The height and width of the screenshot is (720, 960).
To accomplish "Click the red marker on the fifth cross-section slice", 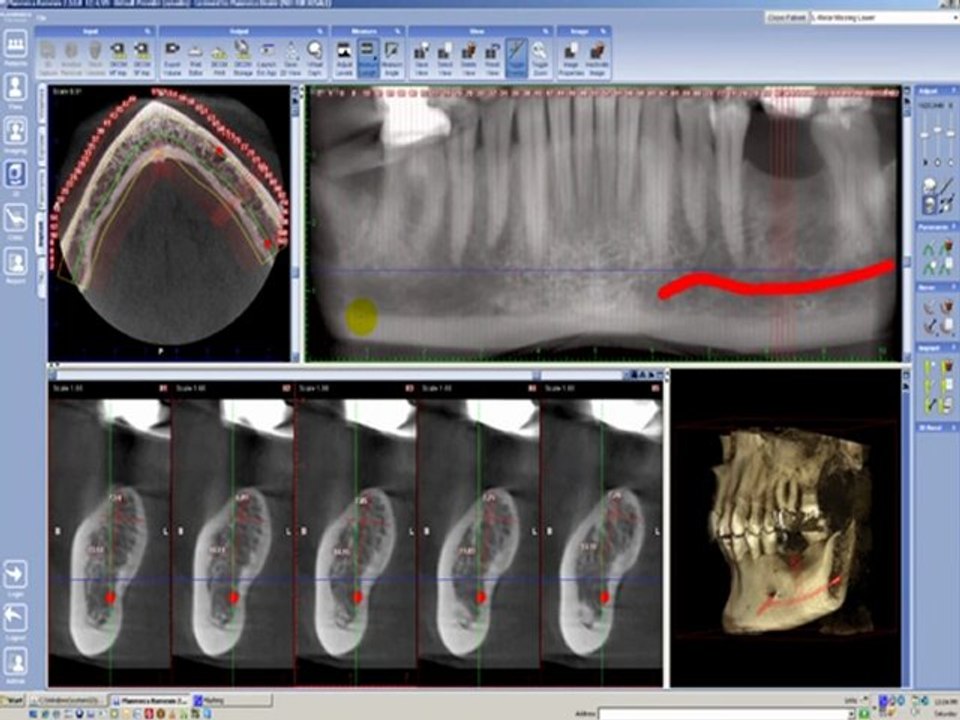I will tap(605, 598).
